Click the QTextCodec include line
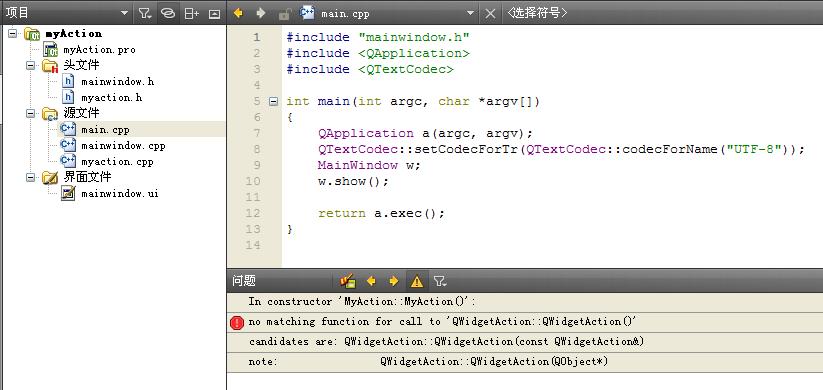The height and width of the screenshot is (390, 823). click(370, 69)
